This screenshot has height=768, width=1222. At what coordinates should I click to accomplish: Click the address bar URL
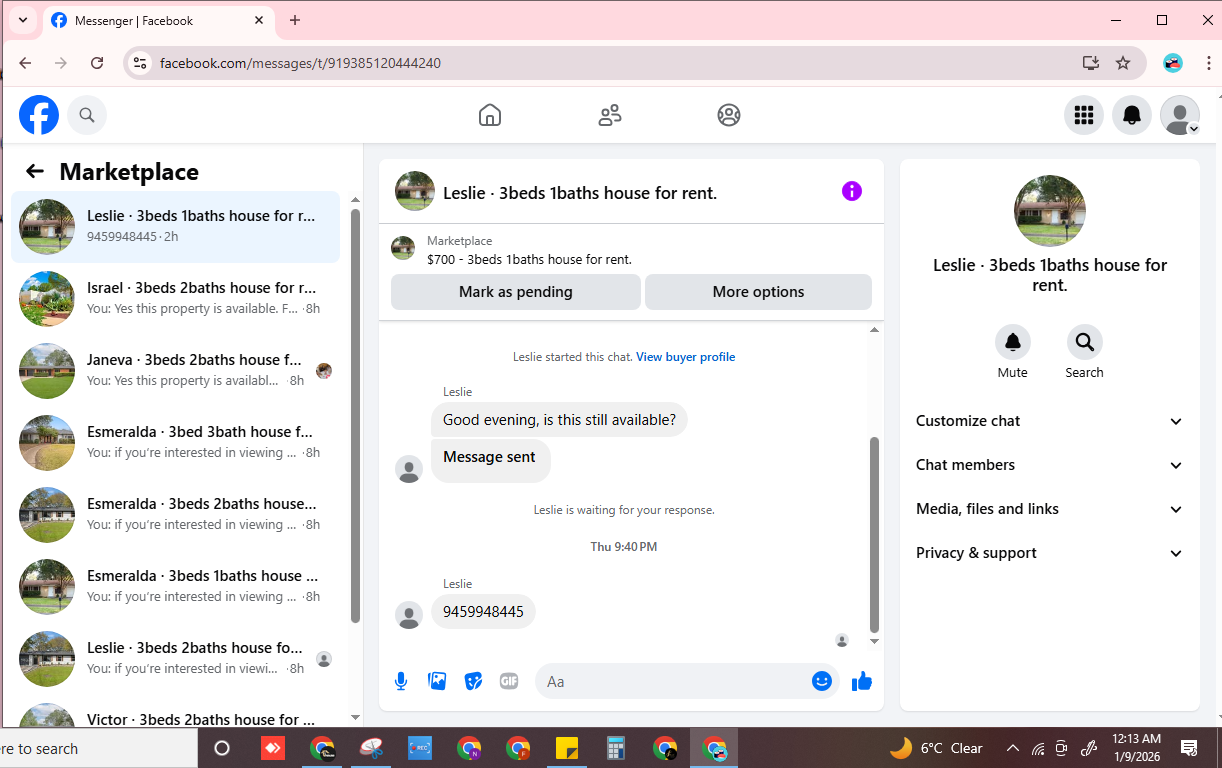tap(301, 63)
